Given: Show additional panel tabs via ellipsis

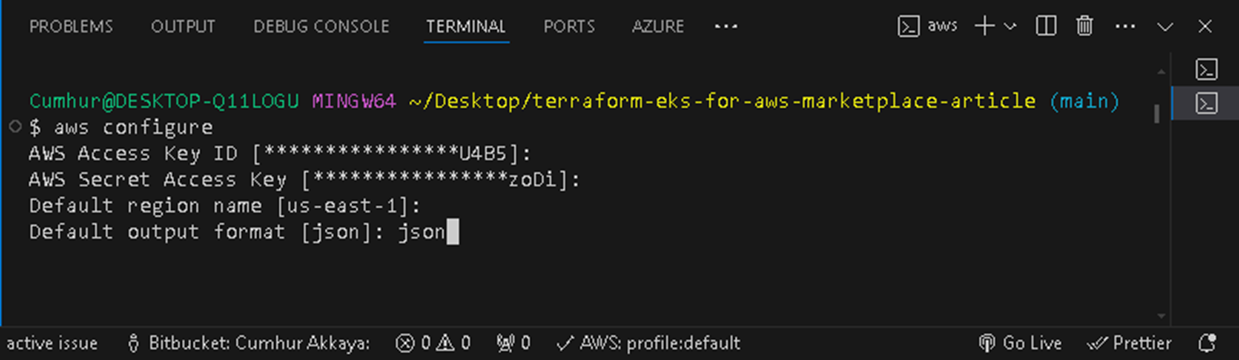Looking at the screenshot, I should 726,27.
